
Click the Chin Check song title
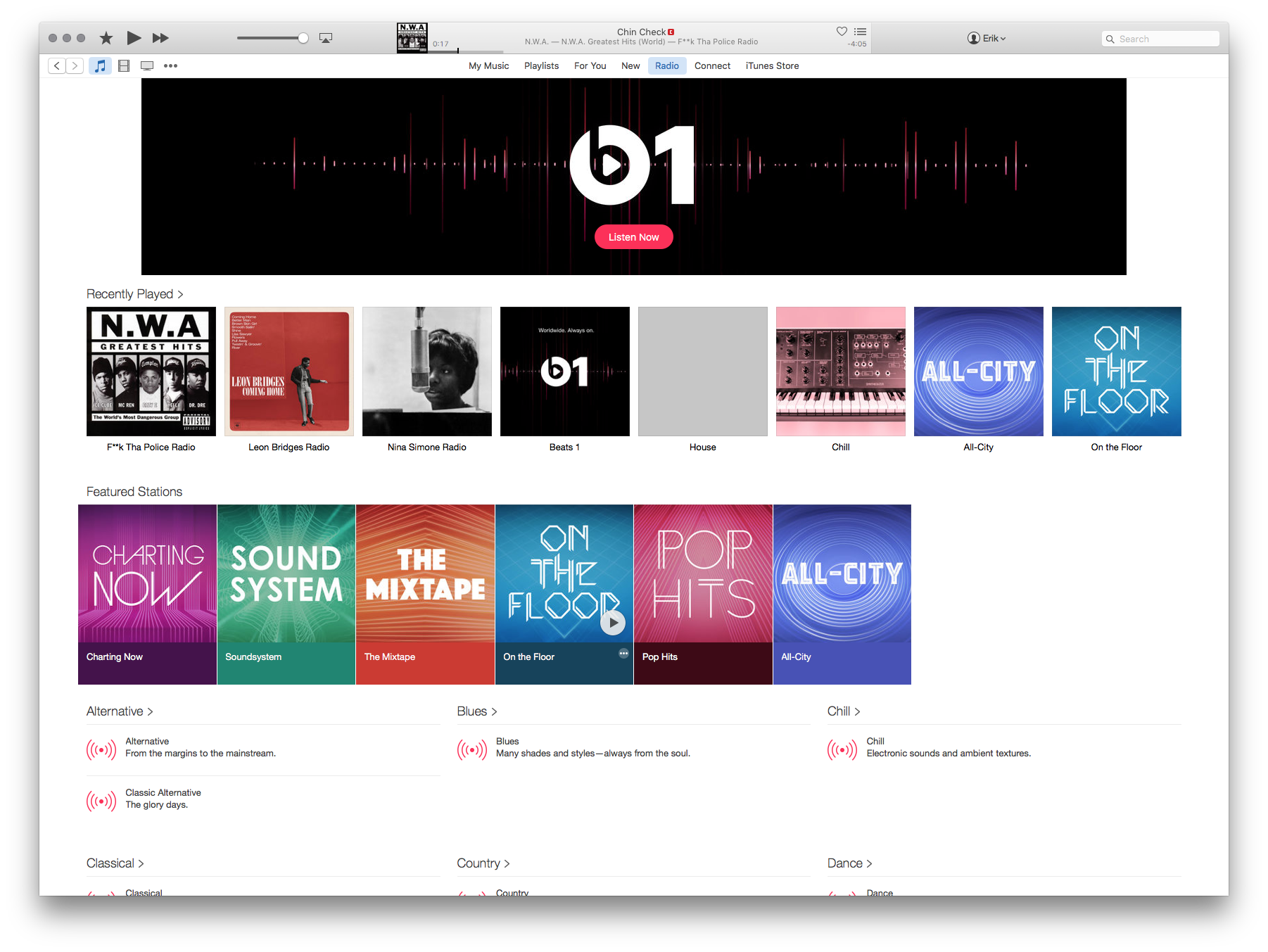641,32
